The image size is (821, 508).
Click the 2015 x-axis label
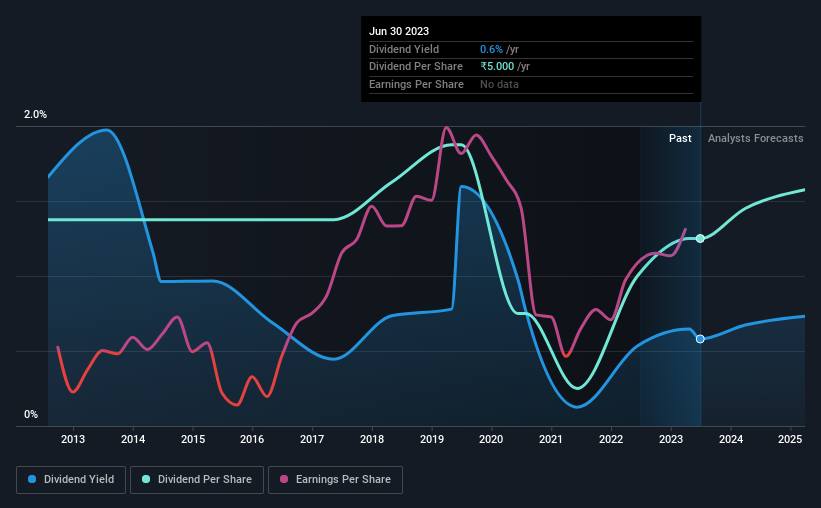[x=193, y=439]
